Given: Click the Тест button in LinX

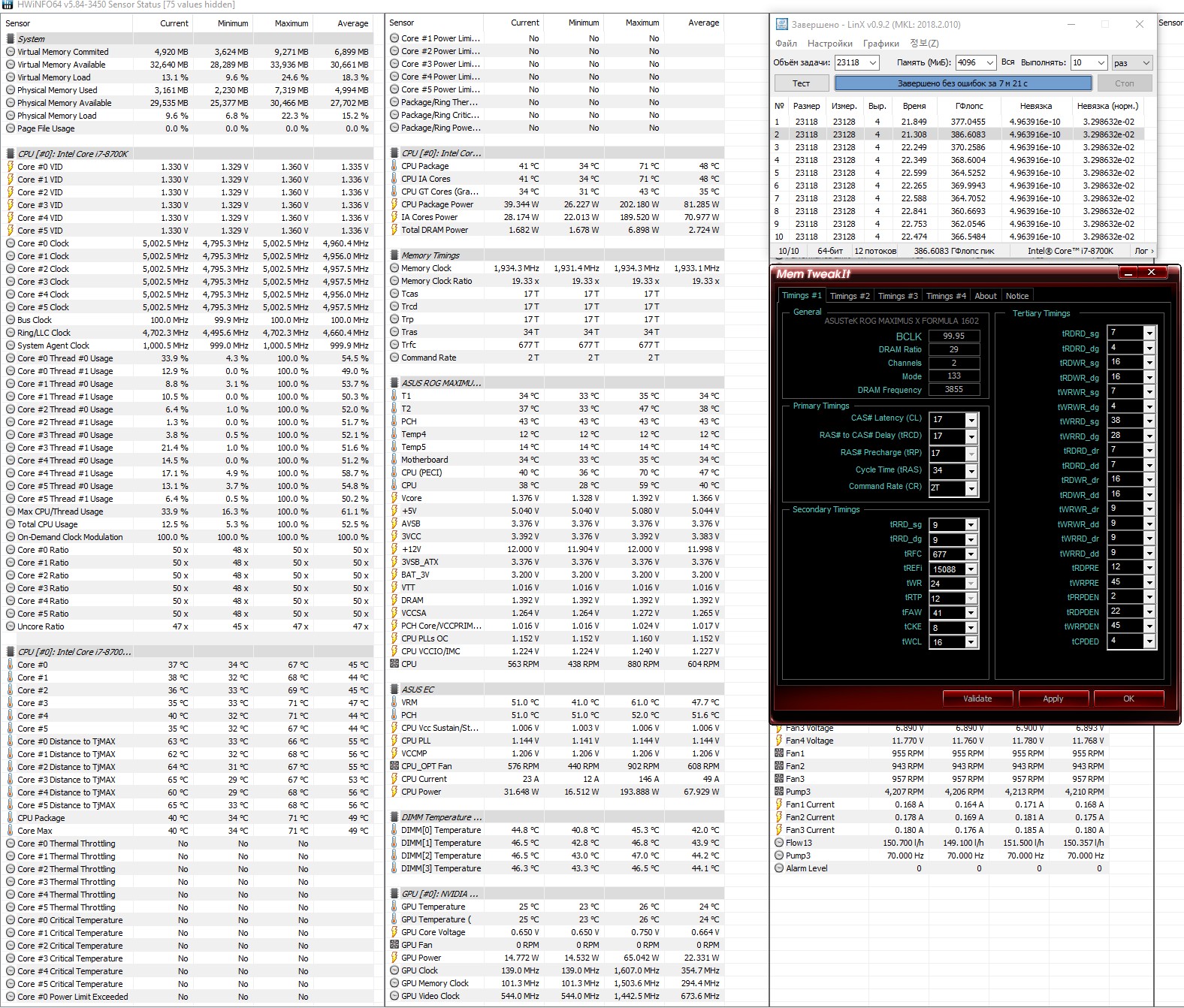Looking at the screenshot, I should click(801, 83).
